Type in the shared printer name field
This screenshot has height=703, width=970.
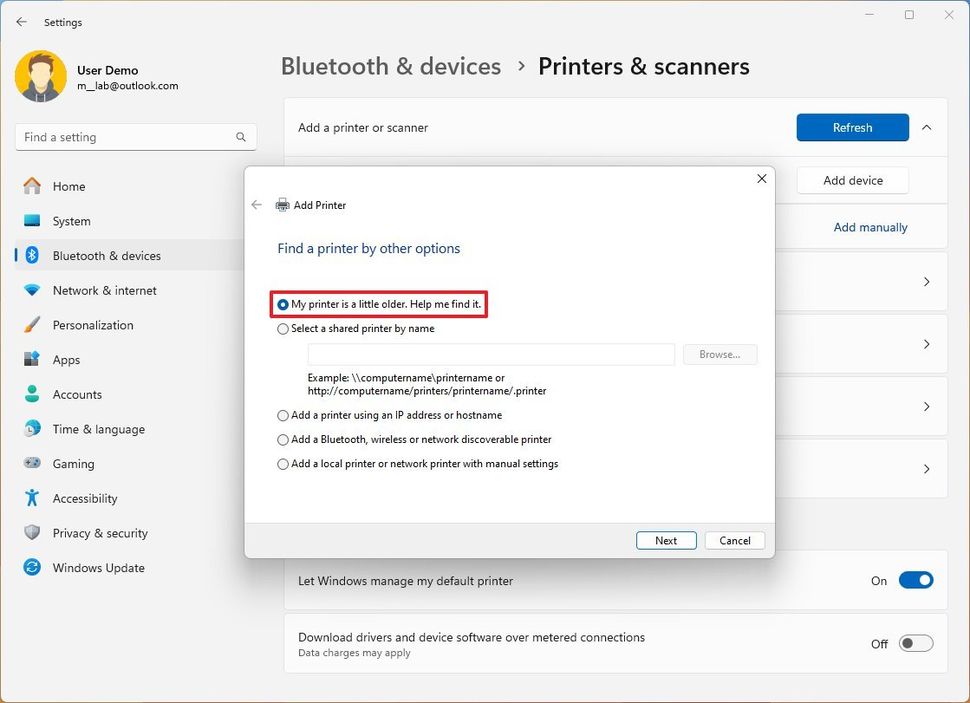click(x=490, y=354)
